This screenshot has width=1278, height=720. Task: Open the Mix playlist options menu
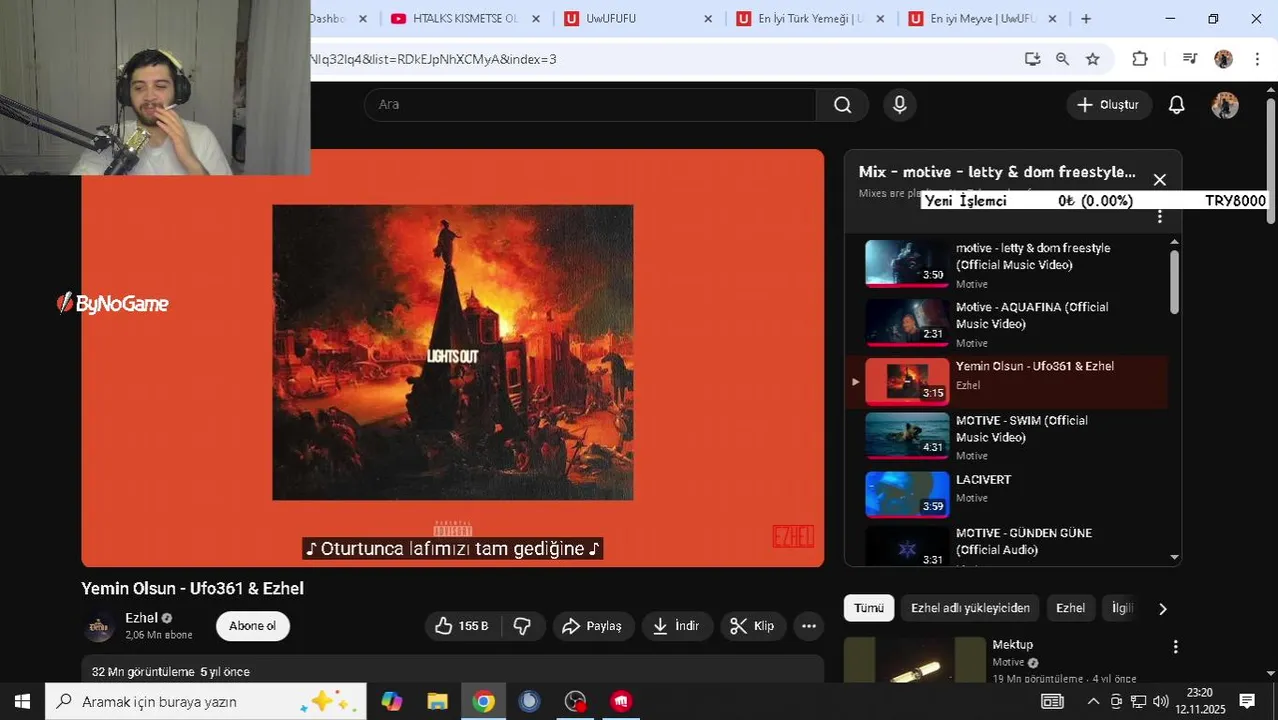(x=1160, y=217)
